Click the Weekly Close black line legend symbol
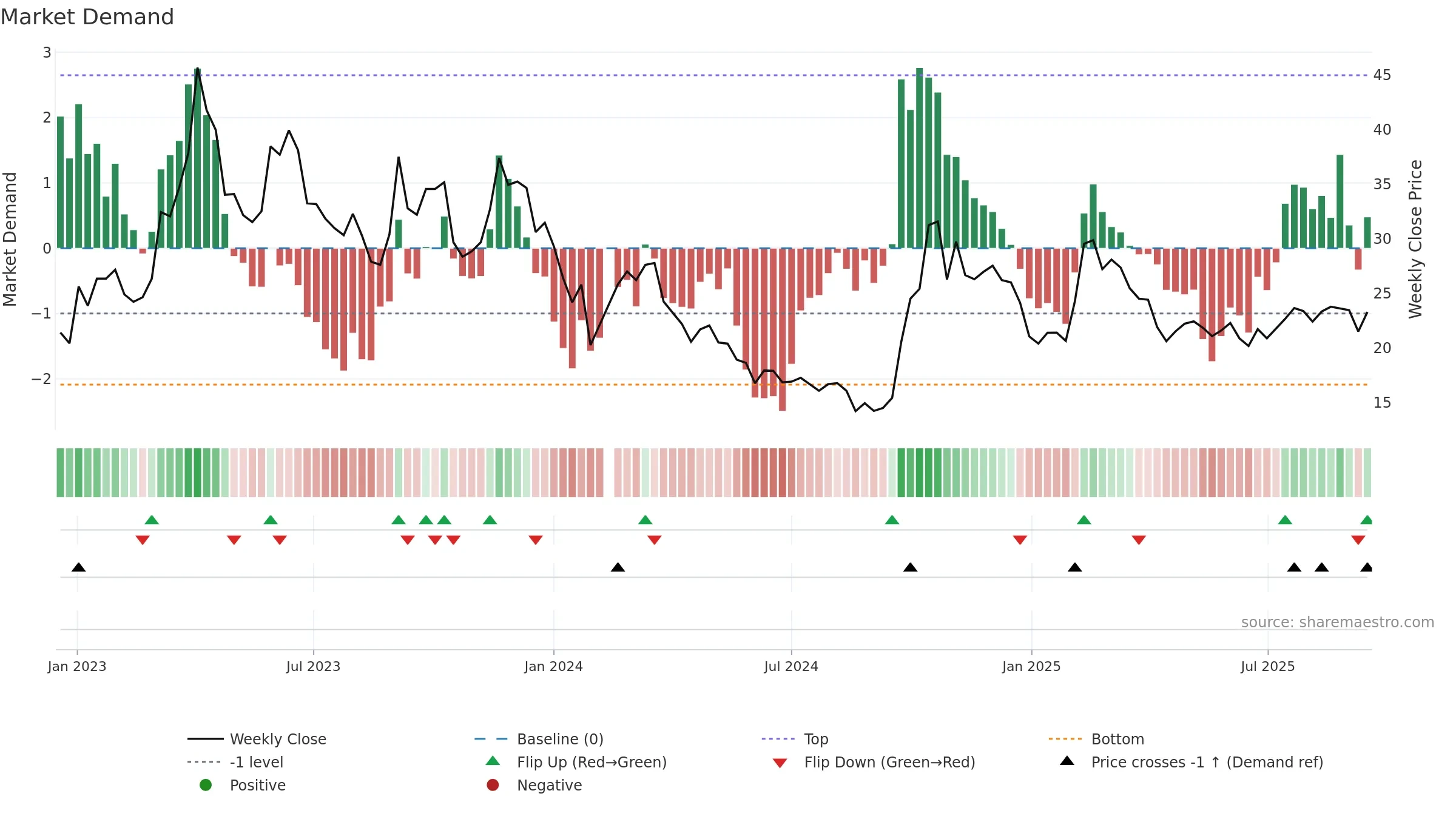The height and width of the screenshot is (819, 1456). coord(205,739)
